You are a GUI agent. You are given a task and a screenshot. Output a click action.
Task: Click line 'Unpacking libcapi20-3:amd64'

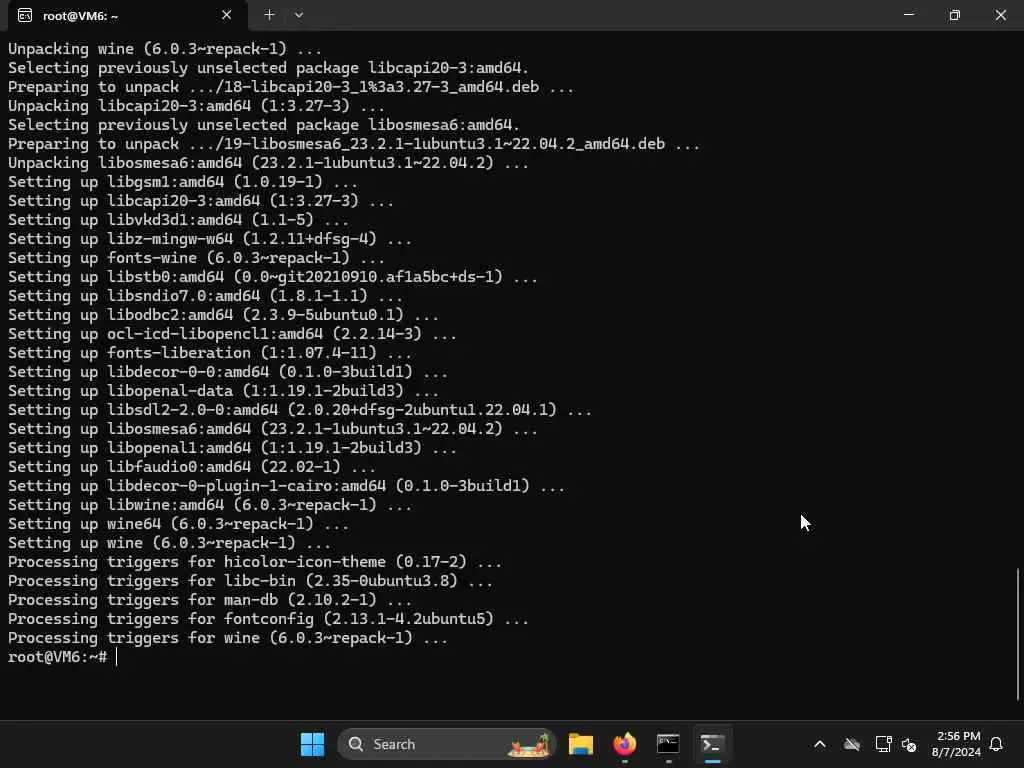click(x=196, y=106)
